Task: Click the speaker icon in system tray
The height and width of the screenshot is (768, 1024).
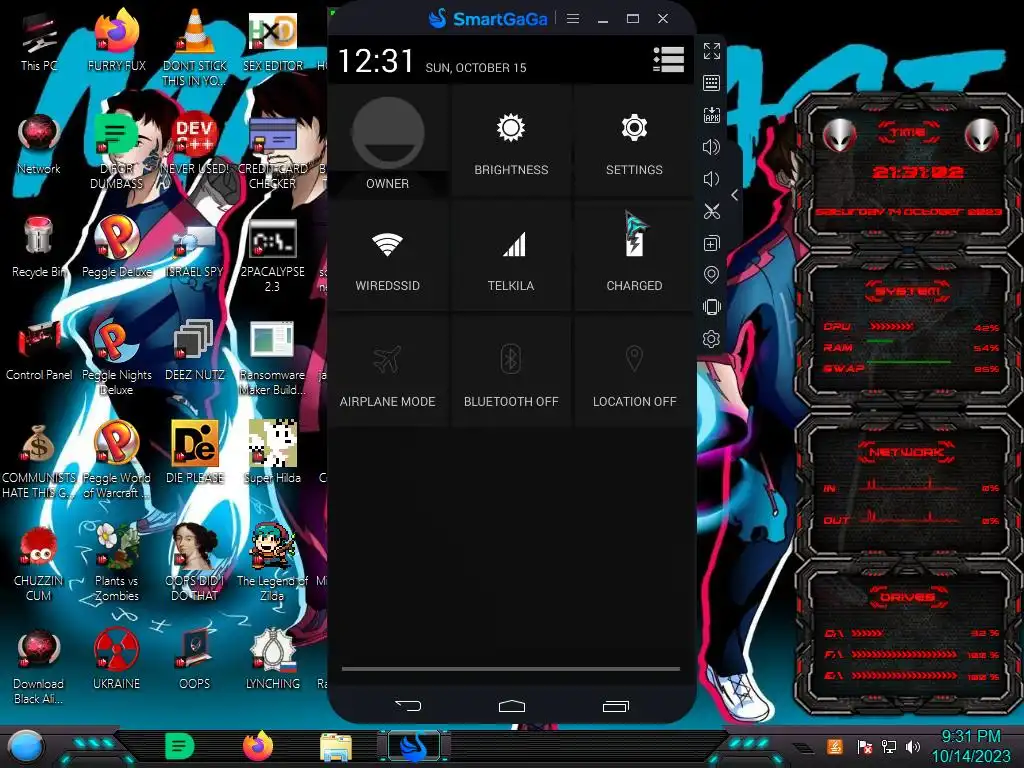Action: (913, 746)
